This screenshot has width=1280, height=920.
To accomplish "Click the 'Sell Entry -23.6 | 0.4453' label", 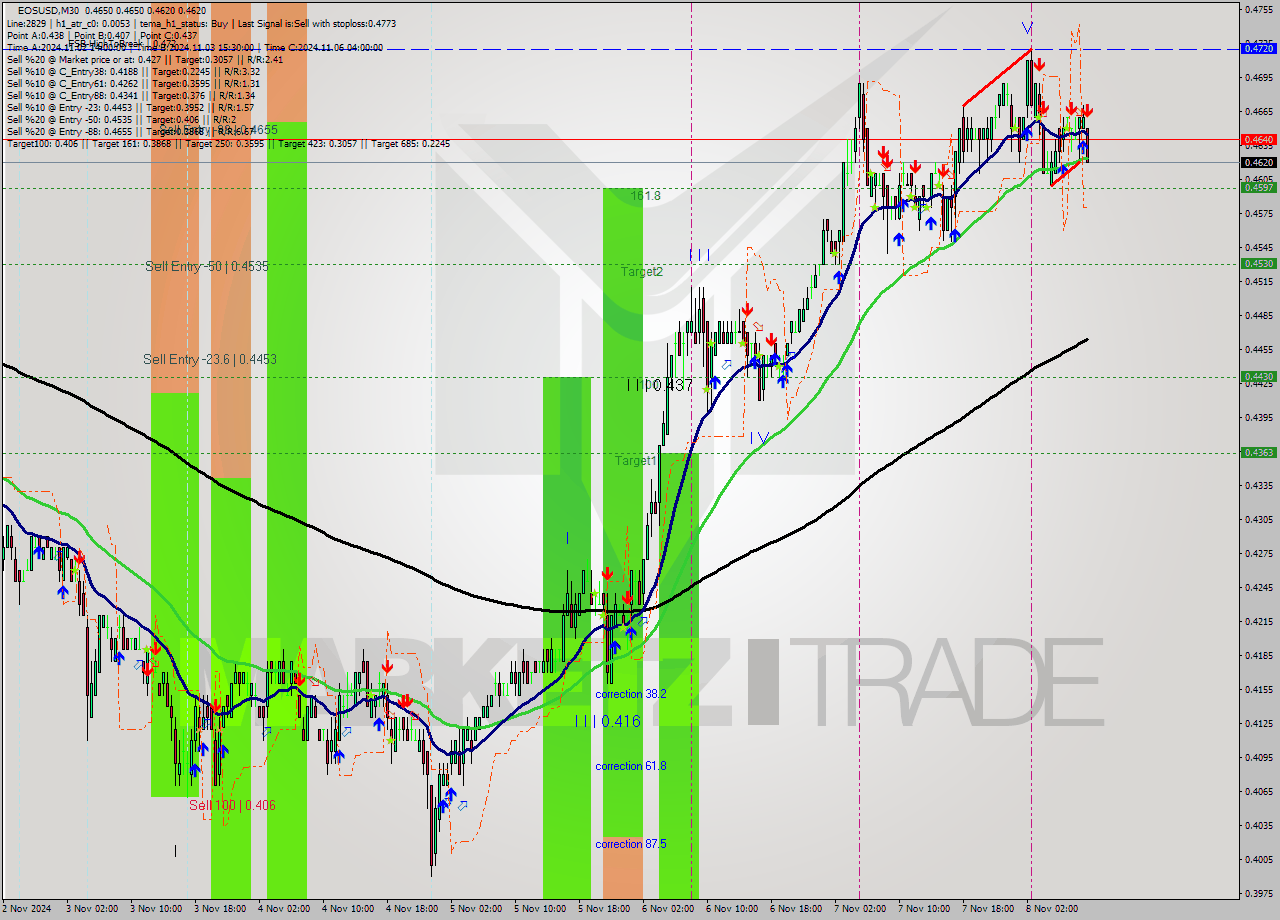I will [x=210, y=359].
